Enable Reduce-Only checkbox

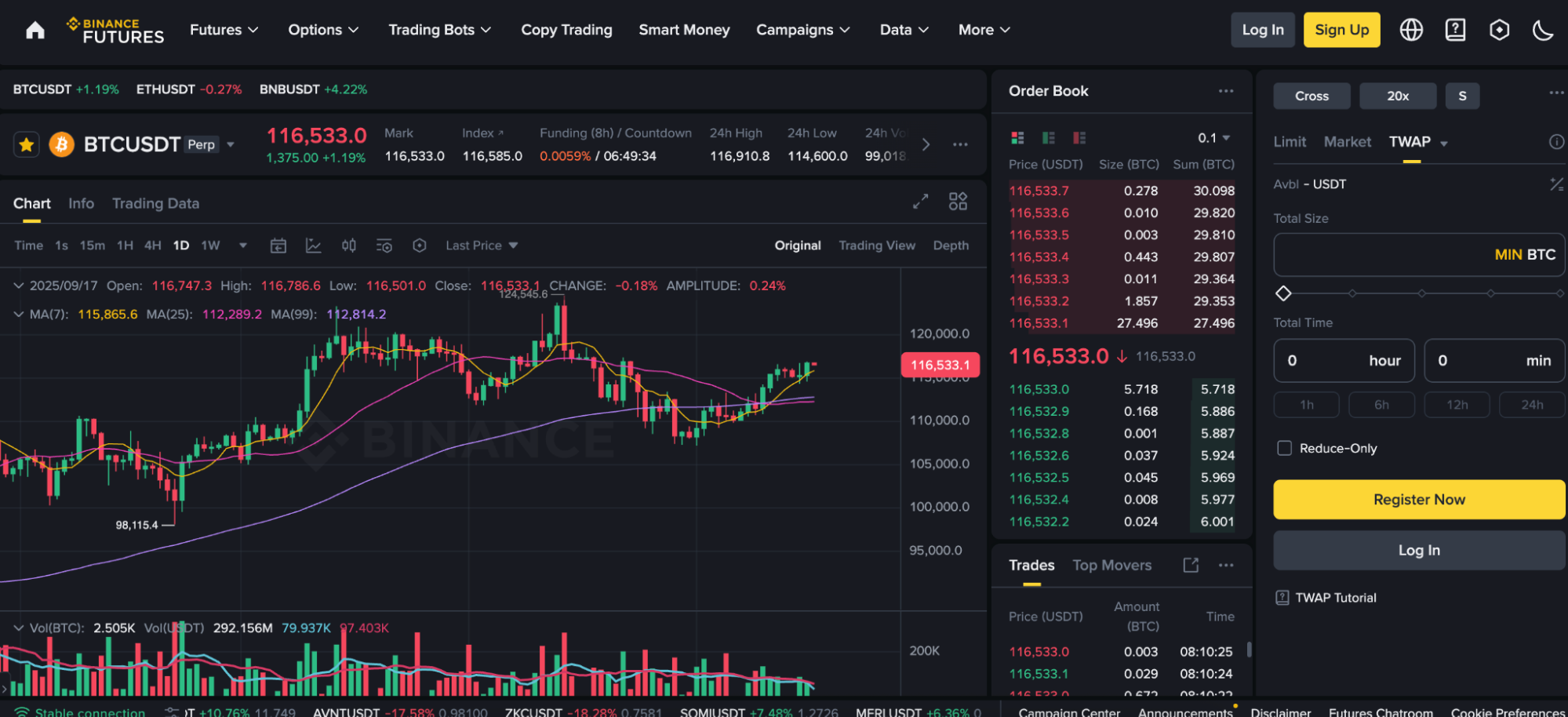(1284, 448)
